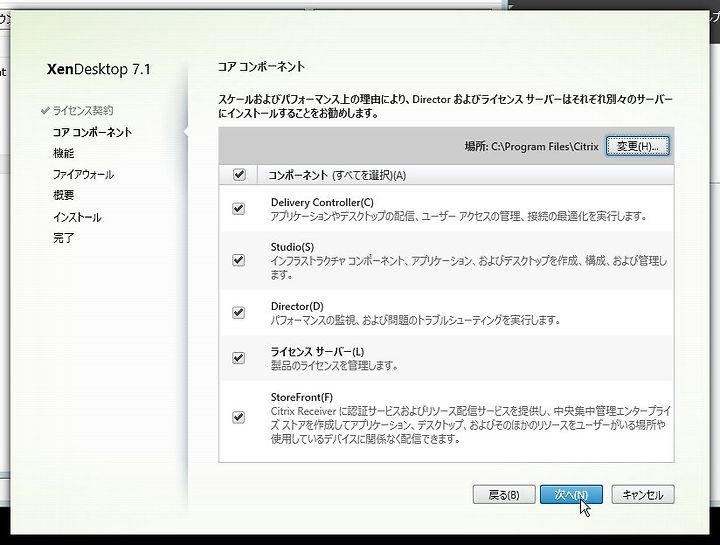The width and height of the screenshot is (720, 545).
Task: Uncheck the Director component checkbox
Action: click(238, 313)
